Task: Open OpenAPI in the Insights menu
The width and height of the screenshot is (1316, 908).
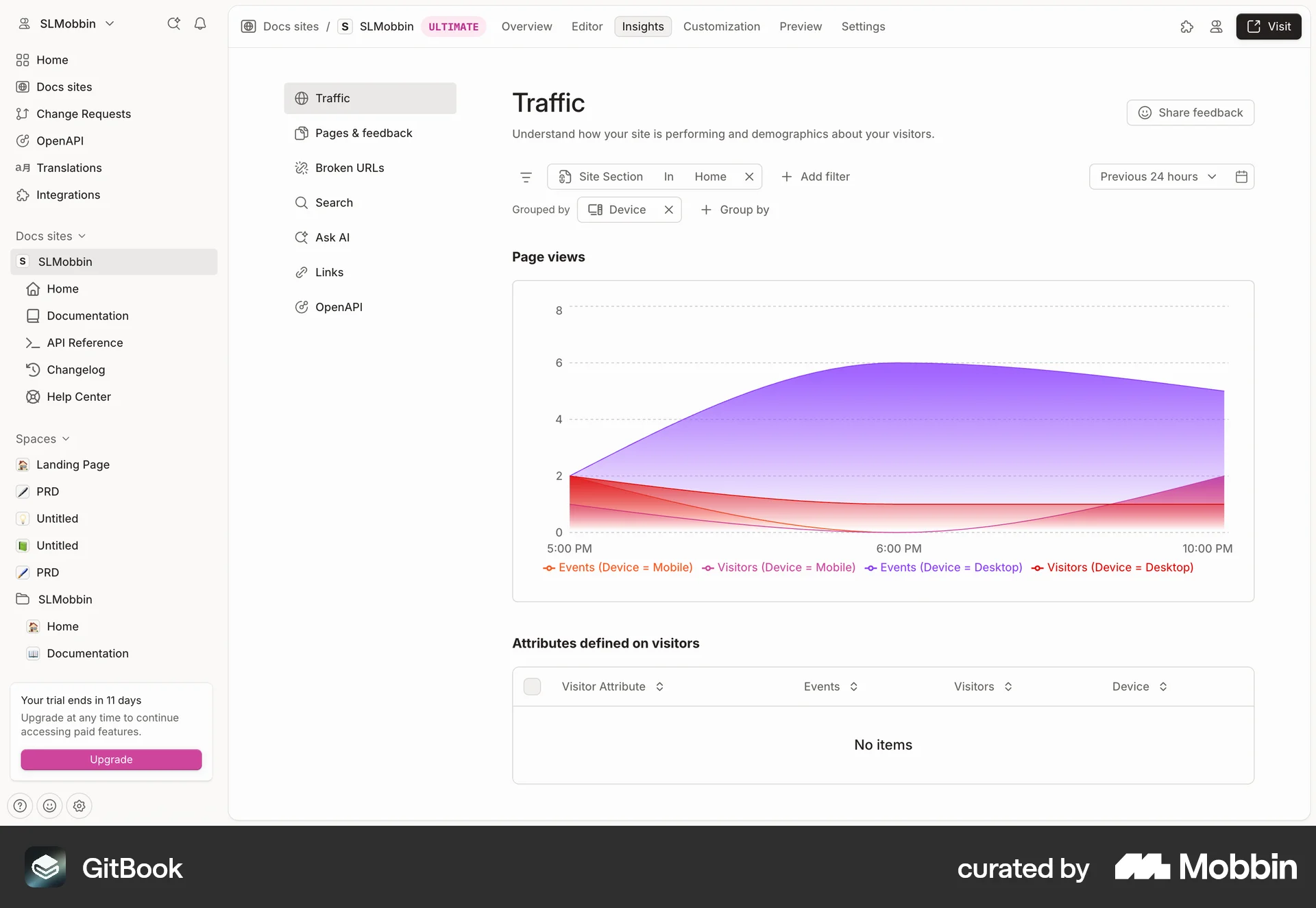Action: [370, 307]
